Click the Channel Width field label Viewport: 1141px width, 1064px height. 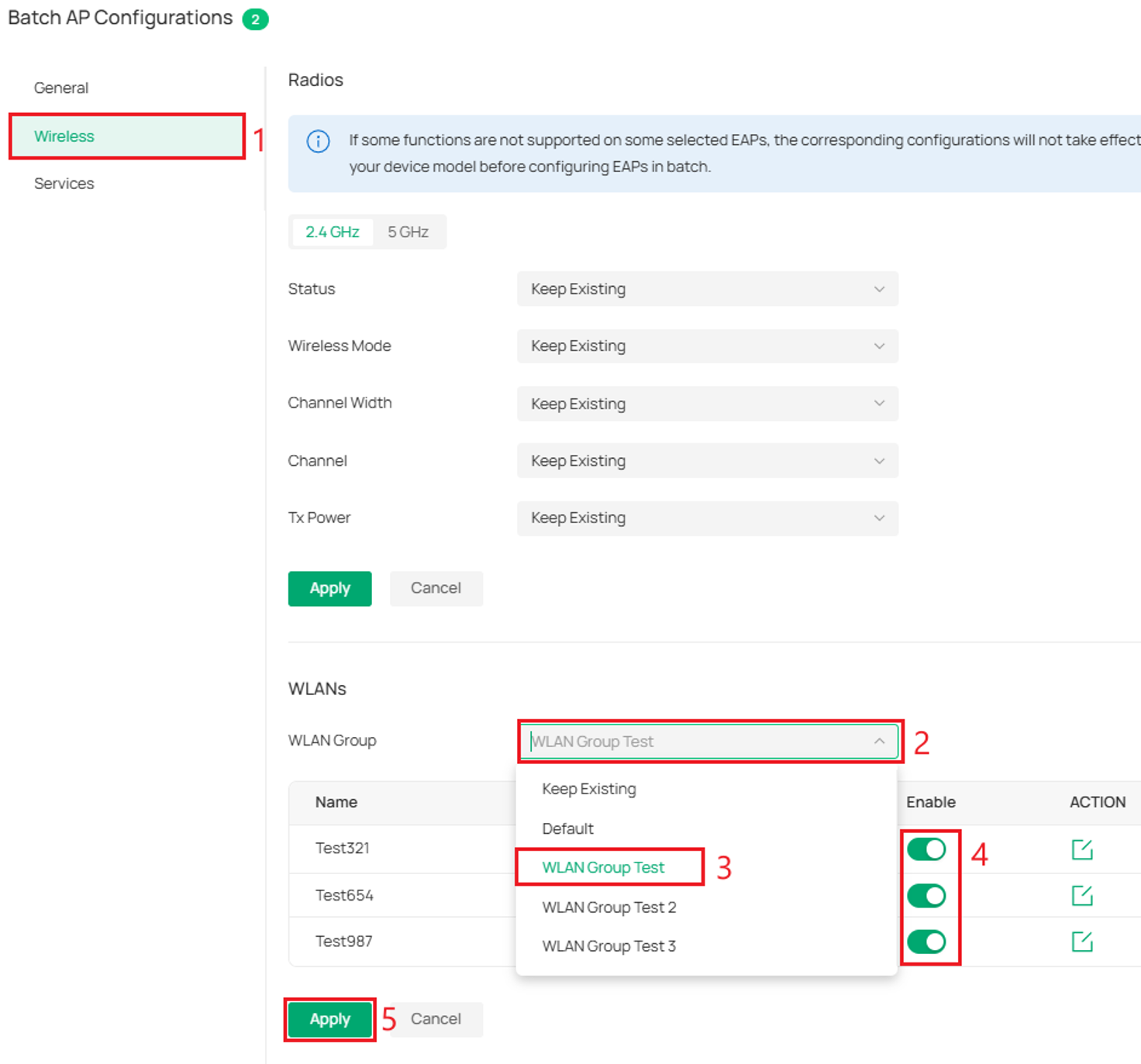340,402
